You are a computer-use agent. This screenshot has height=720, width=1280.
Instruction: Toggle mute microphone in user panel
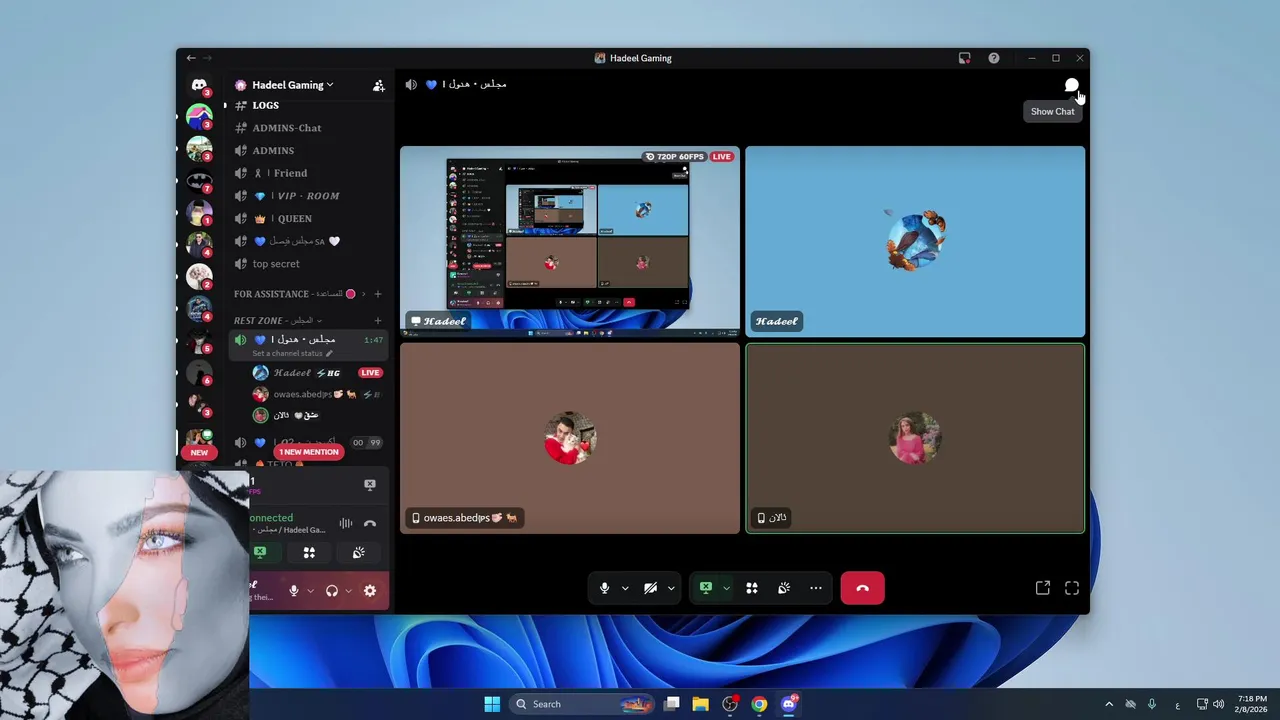point(293,591)
